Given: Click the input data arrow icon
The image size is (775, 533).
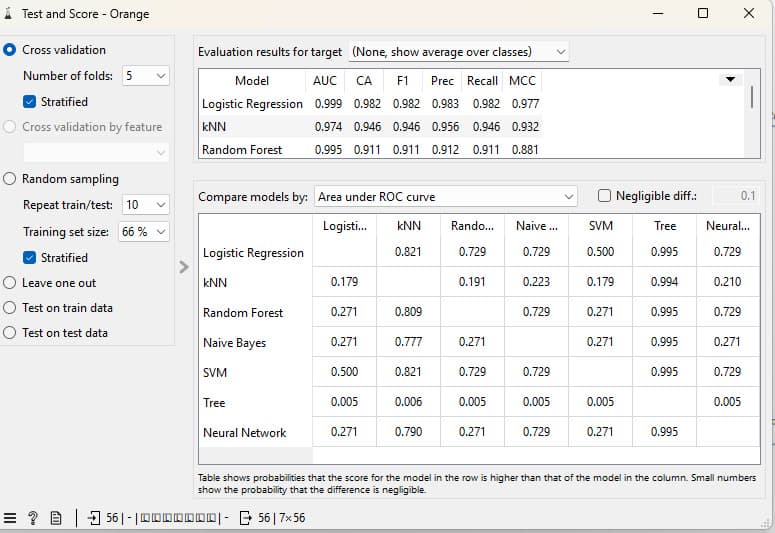Looking at the screenshot, I should point(93,518).
